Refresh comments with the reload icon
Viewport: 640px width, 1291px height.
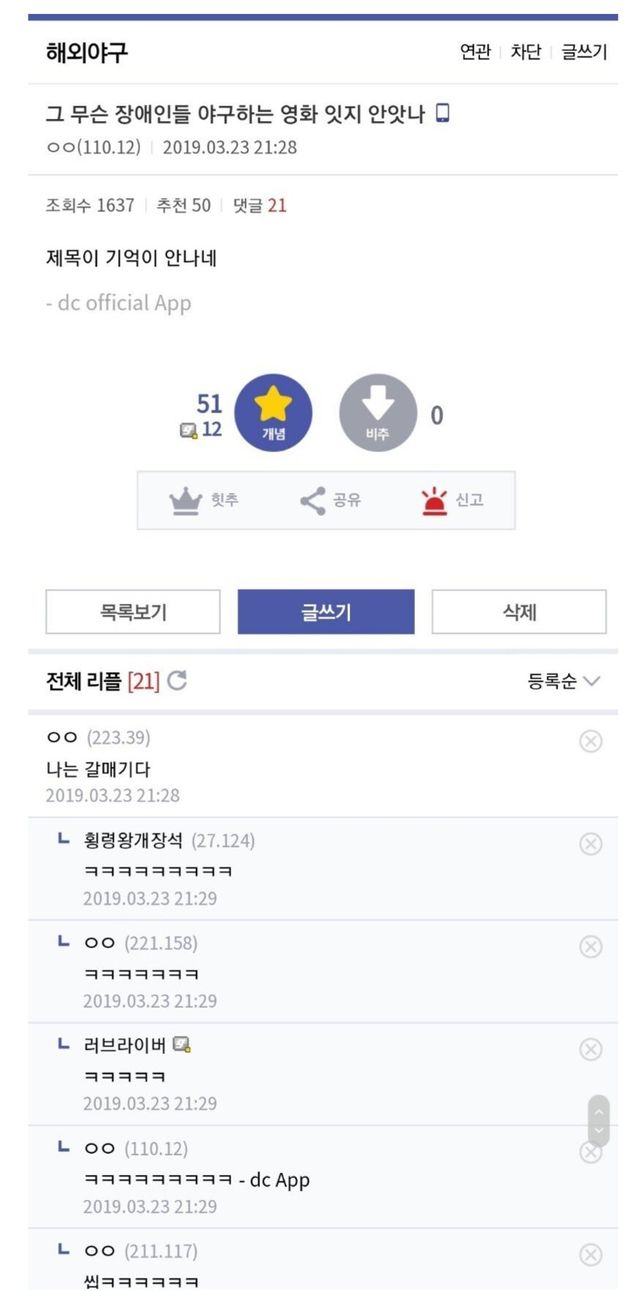click(x=177, y=681)
